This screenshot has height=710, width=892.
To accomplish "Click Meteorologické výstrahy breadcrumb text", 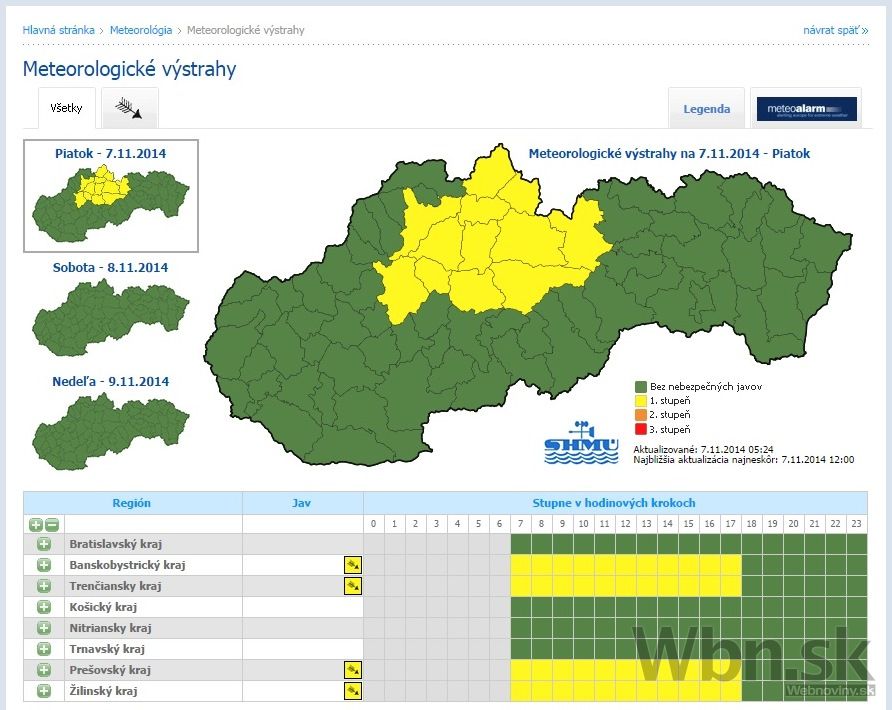I will pyautogui.click(x=246, y=30).
